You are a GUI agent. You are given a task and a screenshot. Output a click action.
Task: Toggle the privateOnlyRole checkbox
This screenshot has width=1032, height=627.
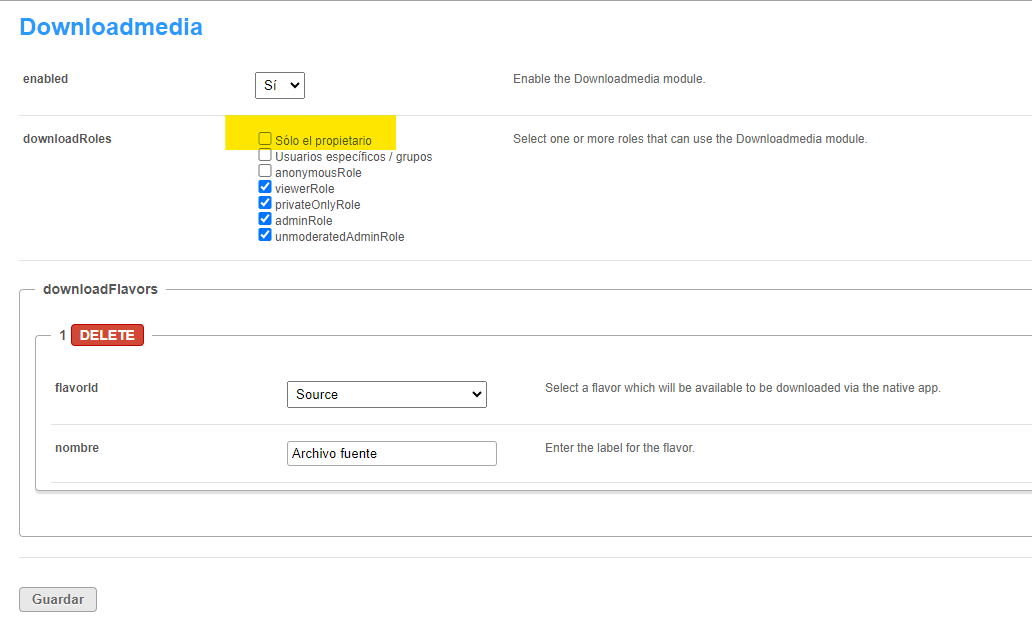pyautogui.click(x=265, y=203)
